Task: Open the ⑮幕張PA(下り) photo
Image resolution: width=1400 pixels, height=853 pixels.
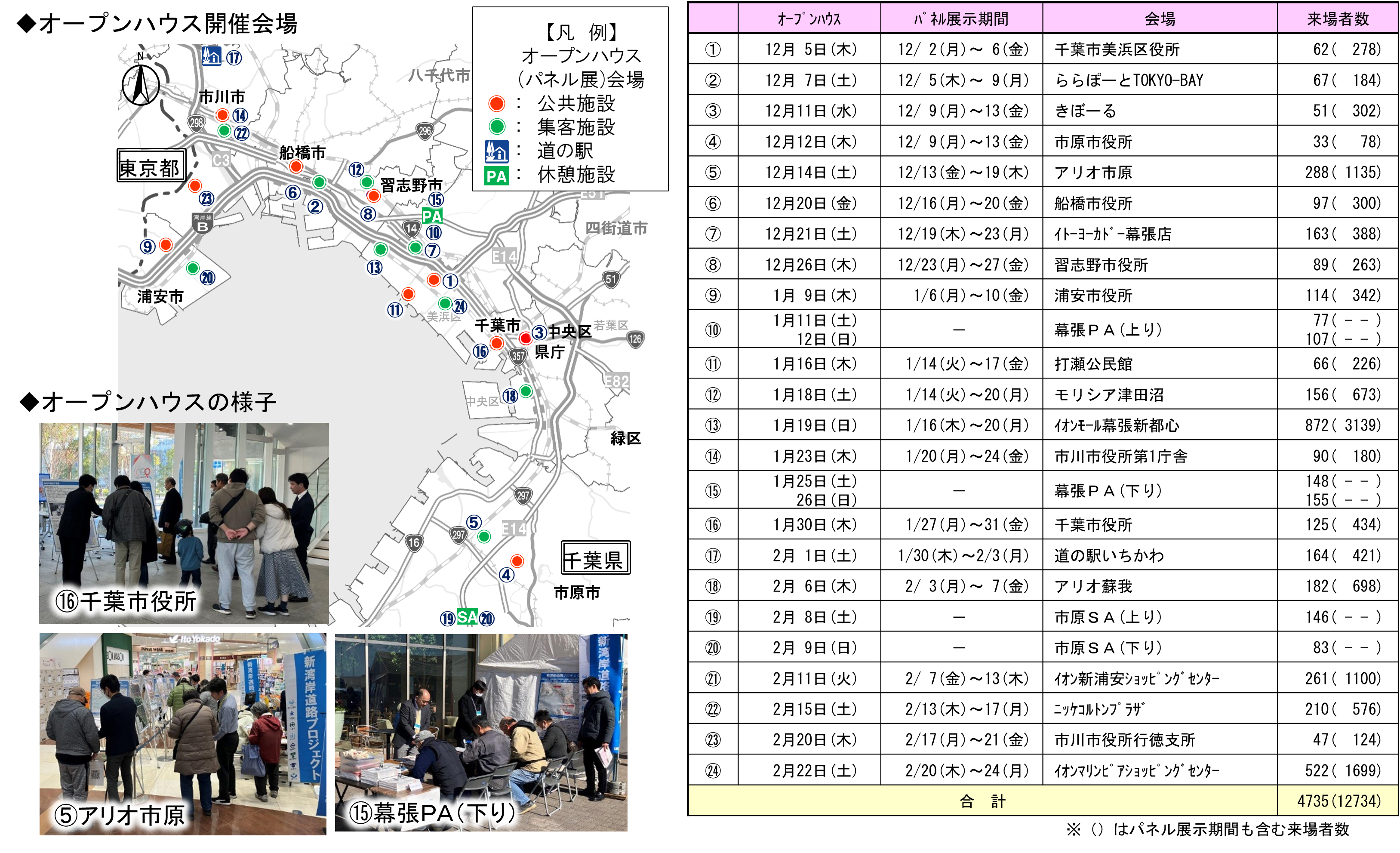Action: coord(481,733)
